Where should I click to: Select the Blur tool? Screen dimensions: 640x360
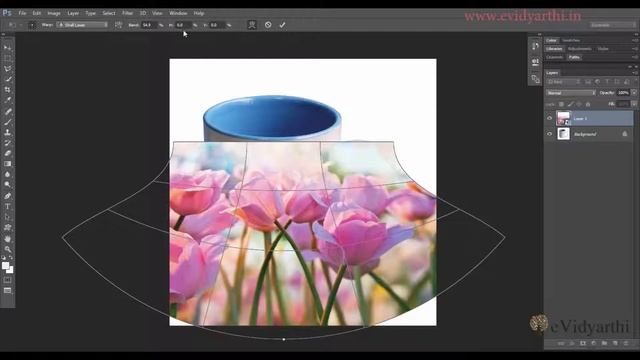(7, 175)
